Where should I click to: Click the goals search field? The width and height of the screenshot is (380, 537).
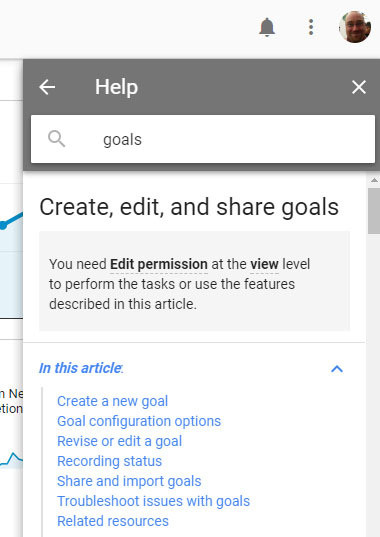[x=203, y=139]
